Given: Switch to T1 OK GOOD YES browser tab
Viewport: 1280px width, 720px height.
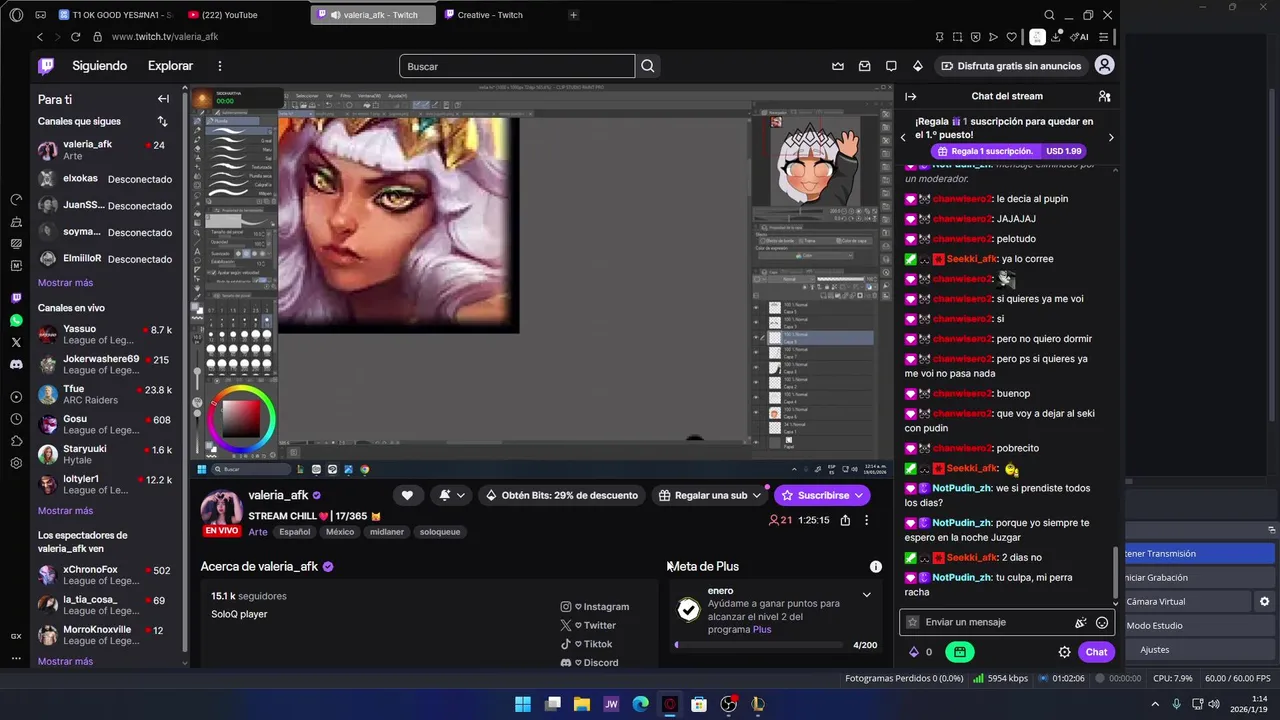Looking at the screenshot, I should click(x=115, y=15).
